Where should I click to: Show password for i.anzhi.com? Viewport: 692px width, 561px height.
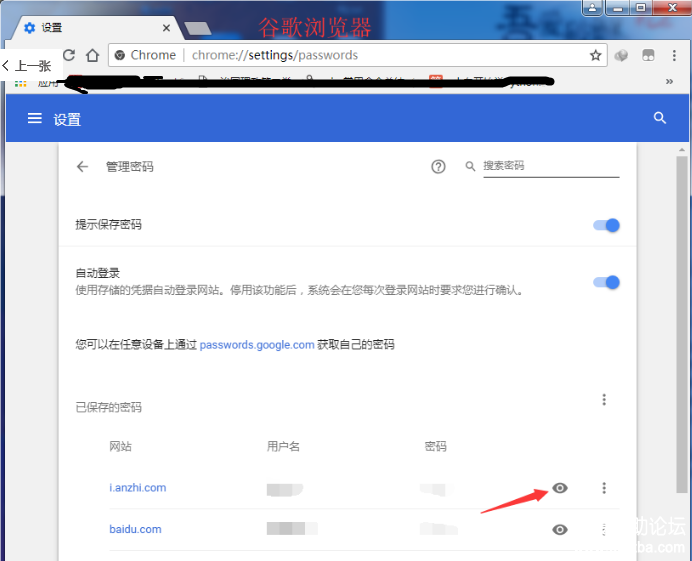(x=560, y=488)
